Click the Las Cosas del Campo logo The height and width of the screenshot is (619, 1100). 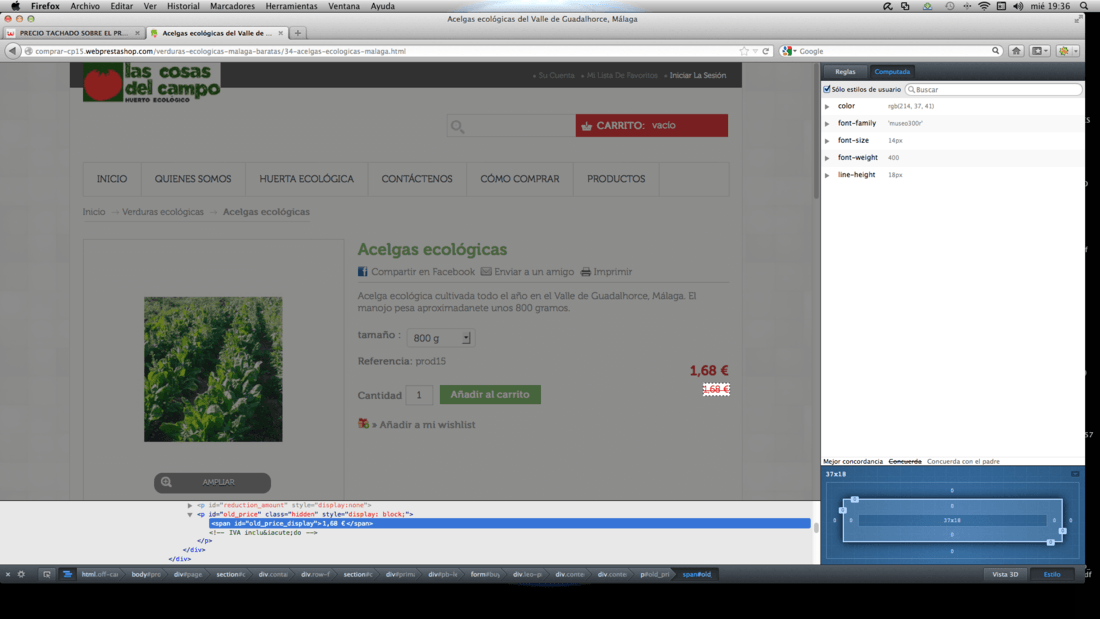[152, 82]
